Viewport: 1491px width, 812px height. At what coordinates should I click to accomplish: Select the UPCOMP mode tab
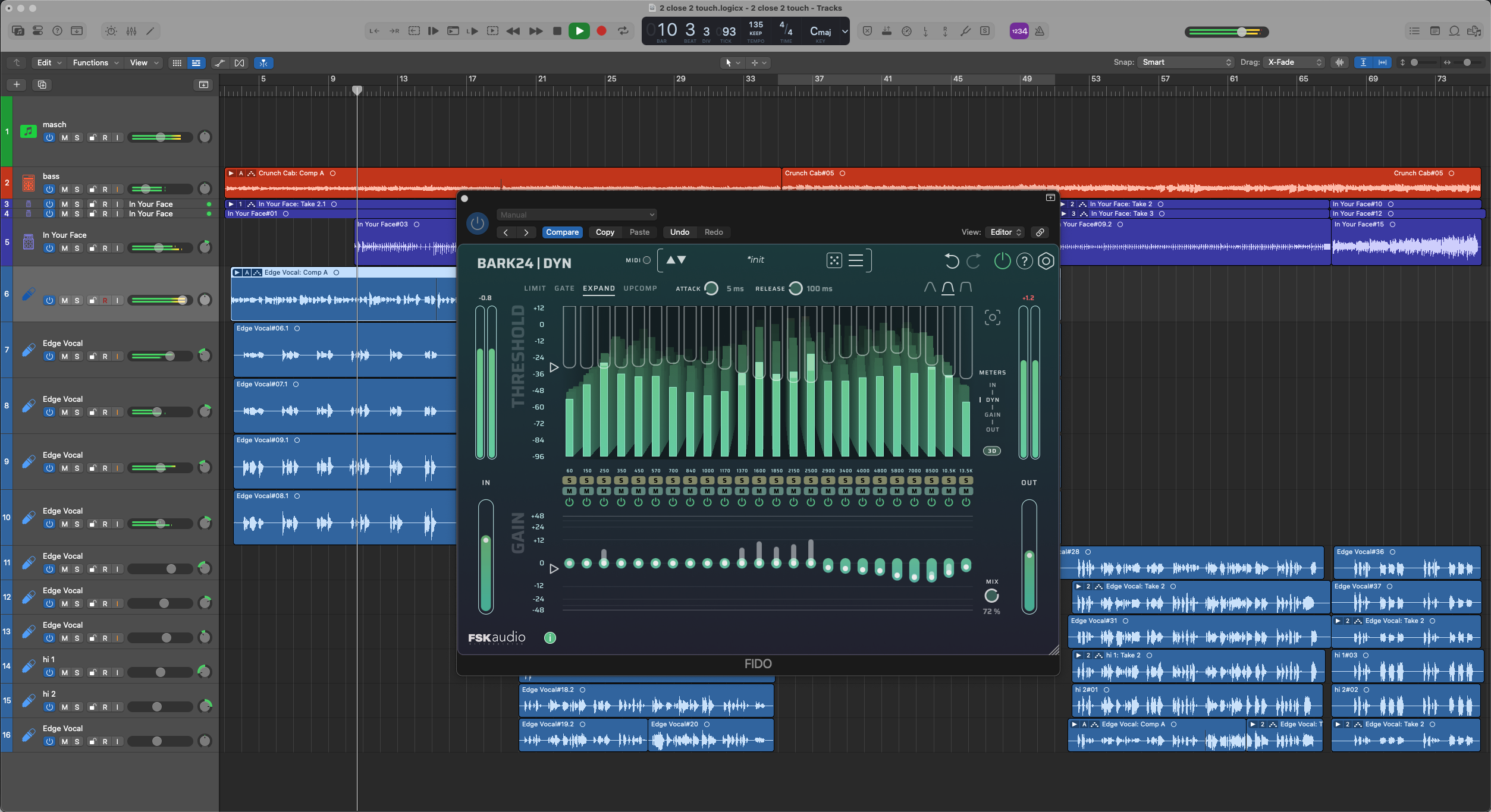click(x=640, y=288)
